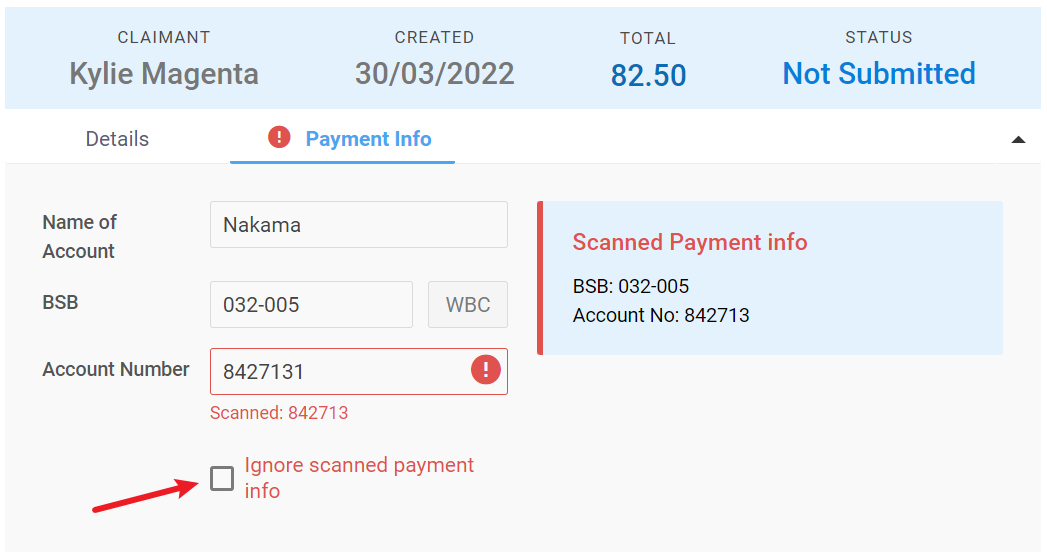This screenshot has height=555, width=1047.
Task: Click the error icon inside Account Number field
Action: click(x=485, y=371)
